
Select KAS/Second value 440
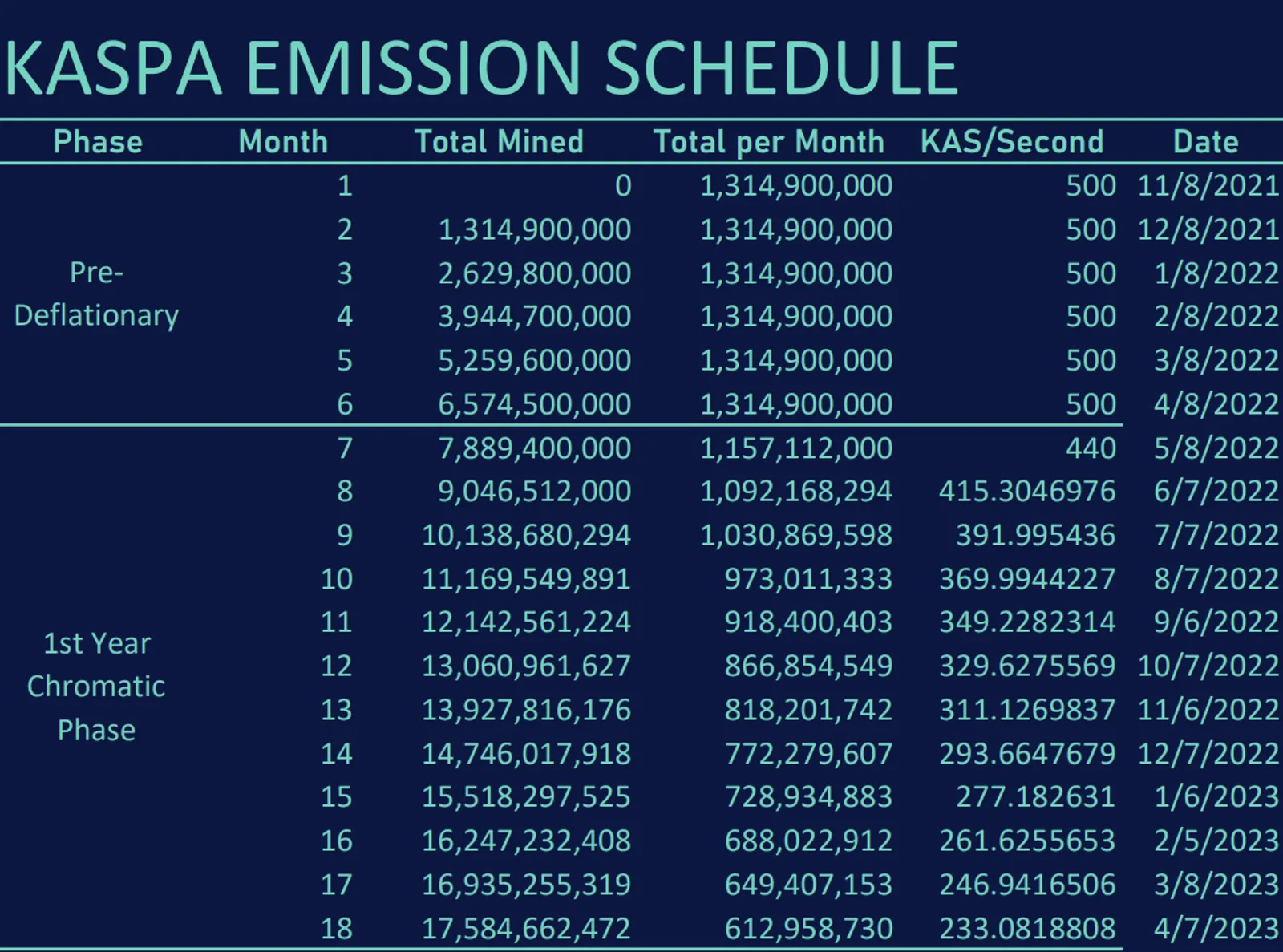click(1091, 448)
